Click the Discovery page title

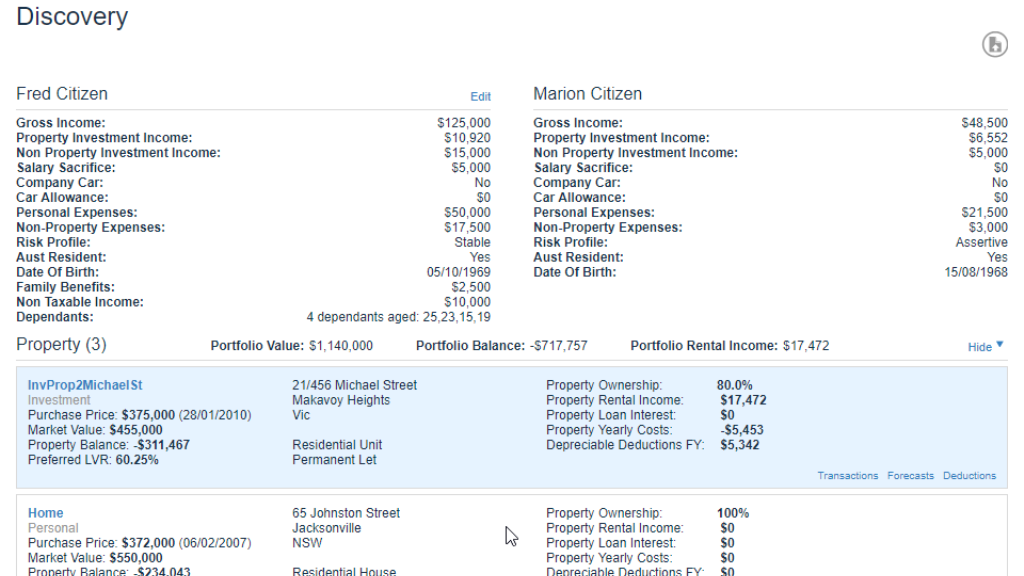[x=71, y=16]
